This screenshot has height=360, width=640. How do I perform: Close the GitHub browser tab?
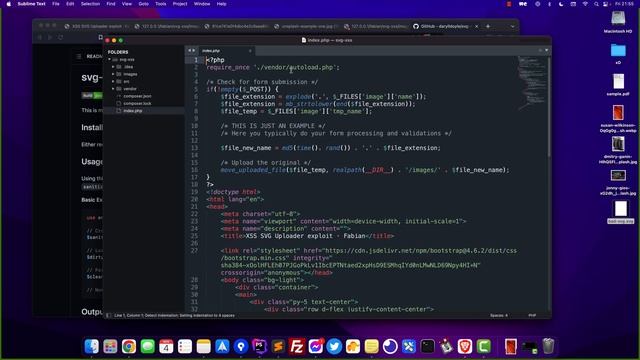[x=476, y=26]
